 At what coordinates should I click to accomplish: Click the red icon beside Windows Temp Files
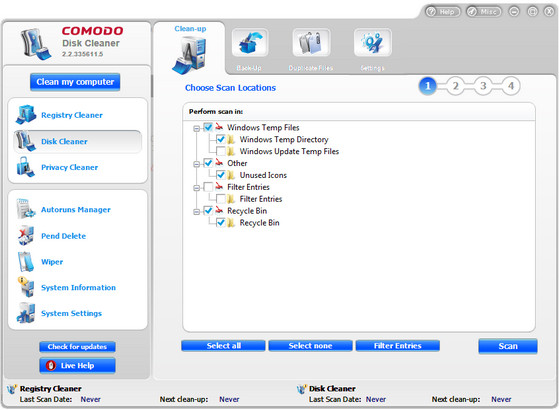point(220,127)
